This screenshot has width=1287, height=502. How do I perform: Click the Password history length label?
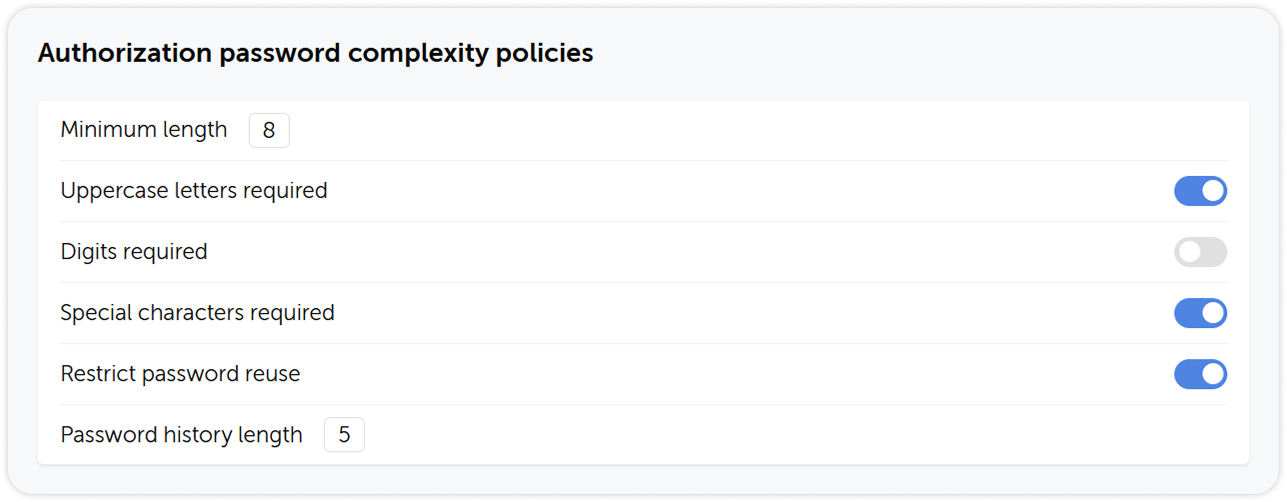(x=181, y=434)
